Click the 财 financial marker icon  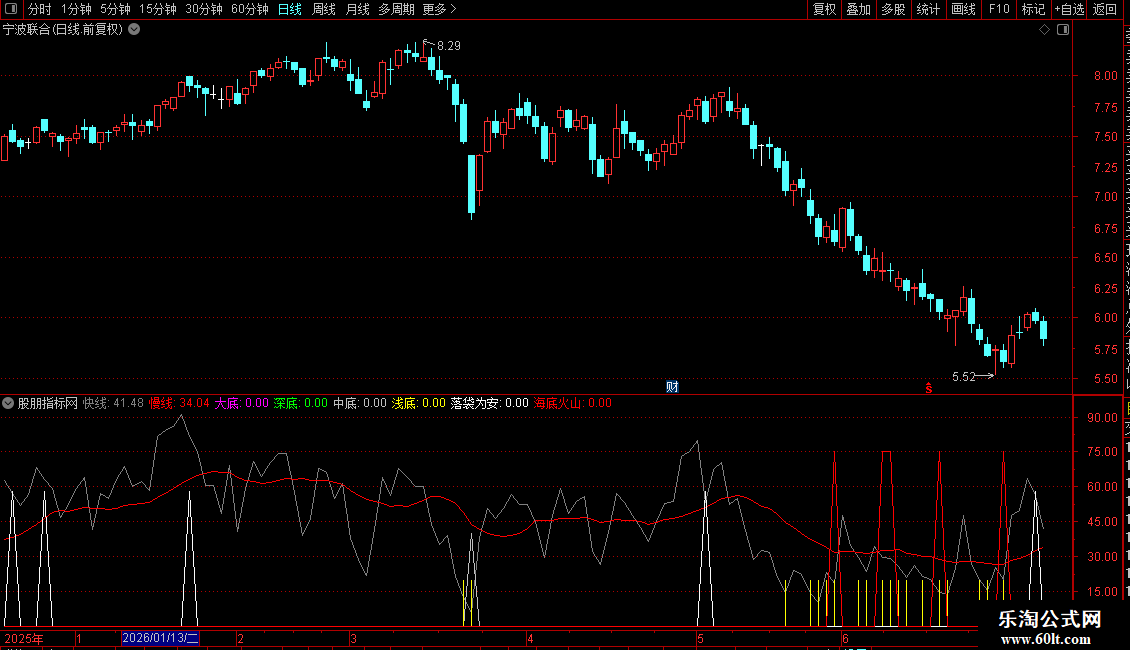pos(672,387)
